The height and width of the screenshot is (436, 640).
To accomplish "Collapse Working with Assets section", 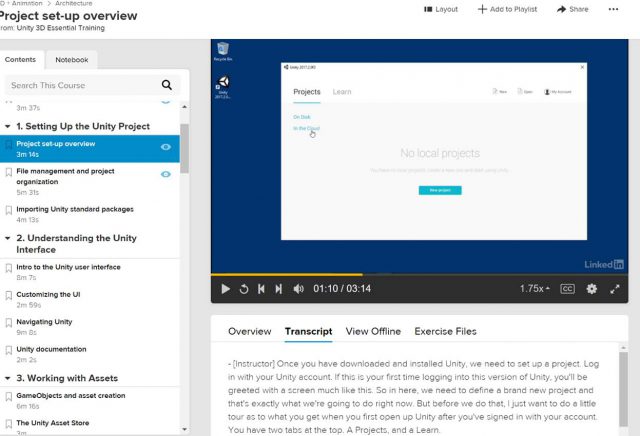I will point(7,378).
